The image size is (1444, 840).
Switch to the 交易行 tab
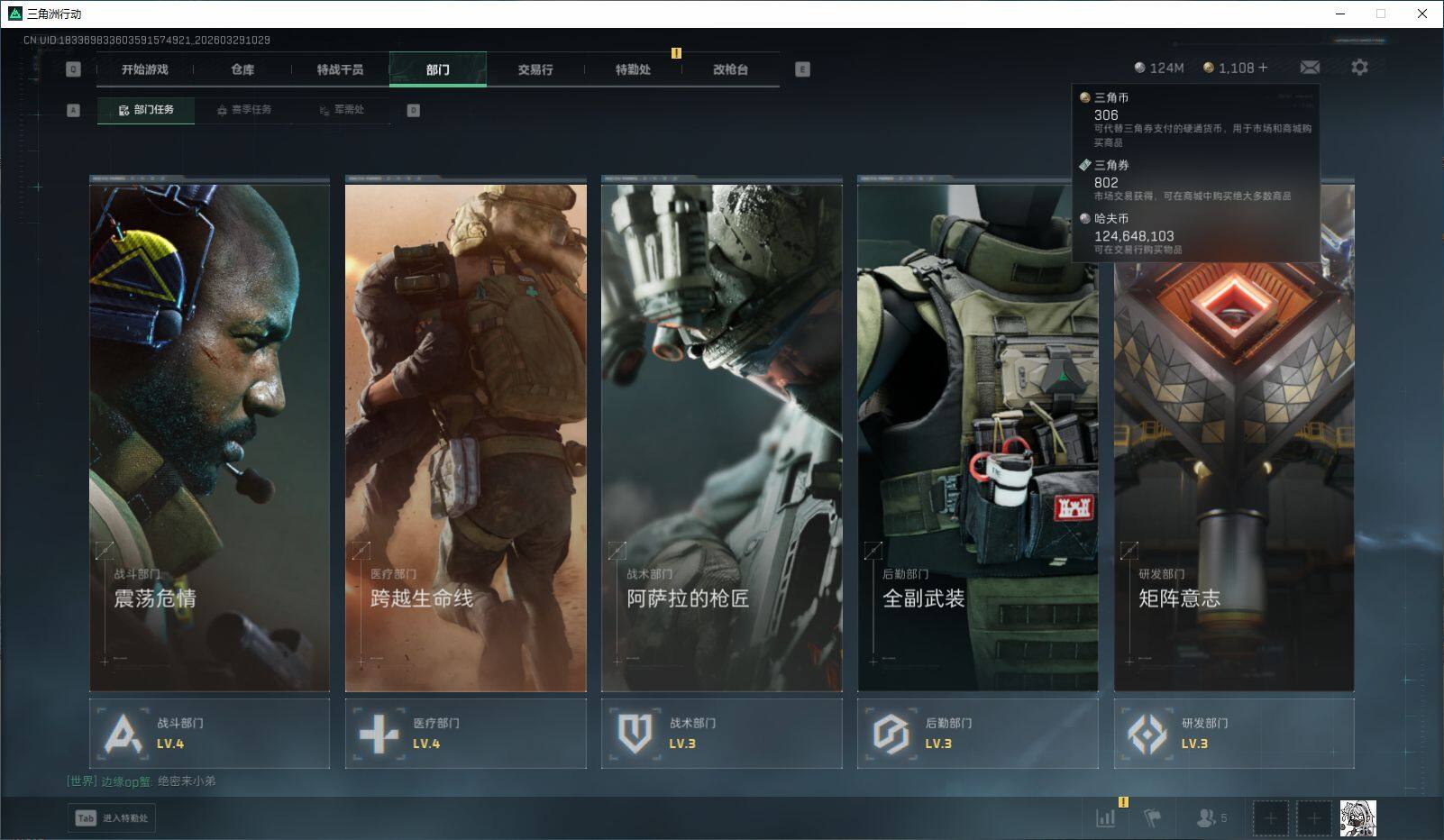point(535,69)
